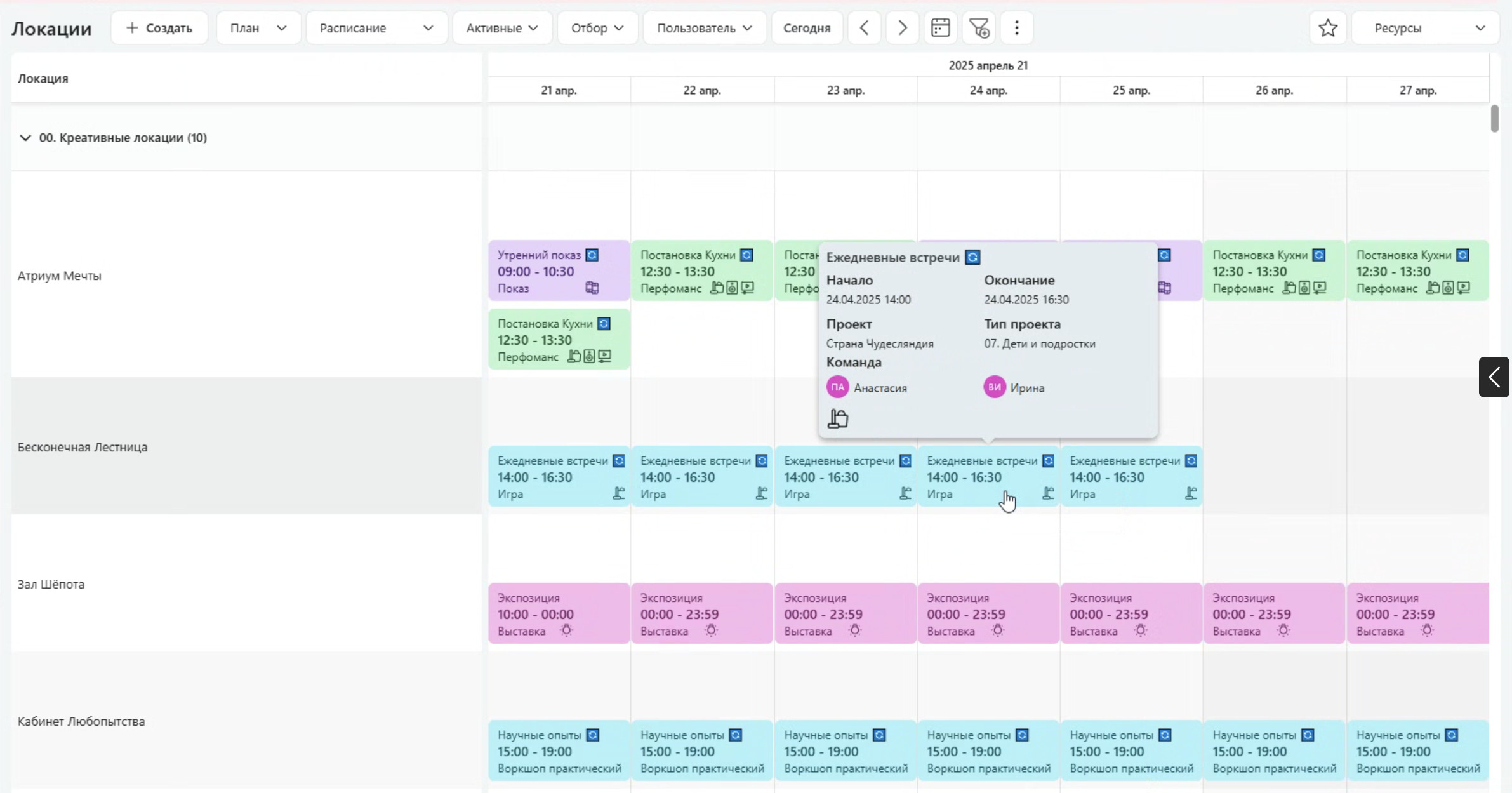1512x793 pixels.
Task: Open the Активные filter menu
Action: coord(501,28)
